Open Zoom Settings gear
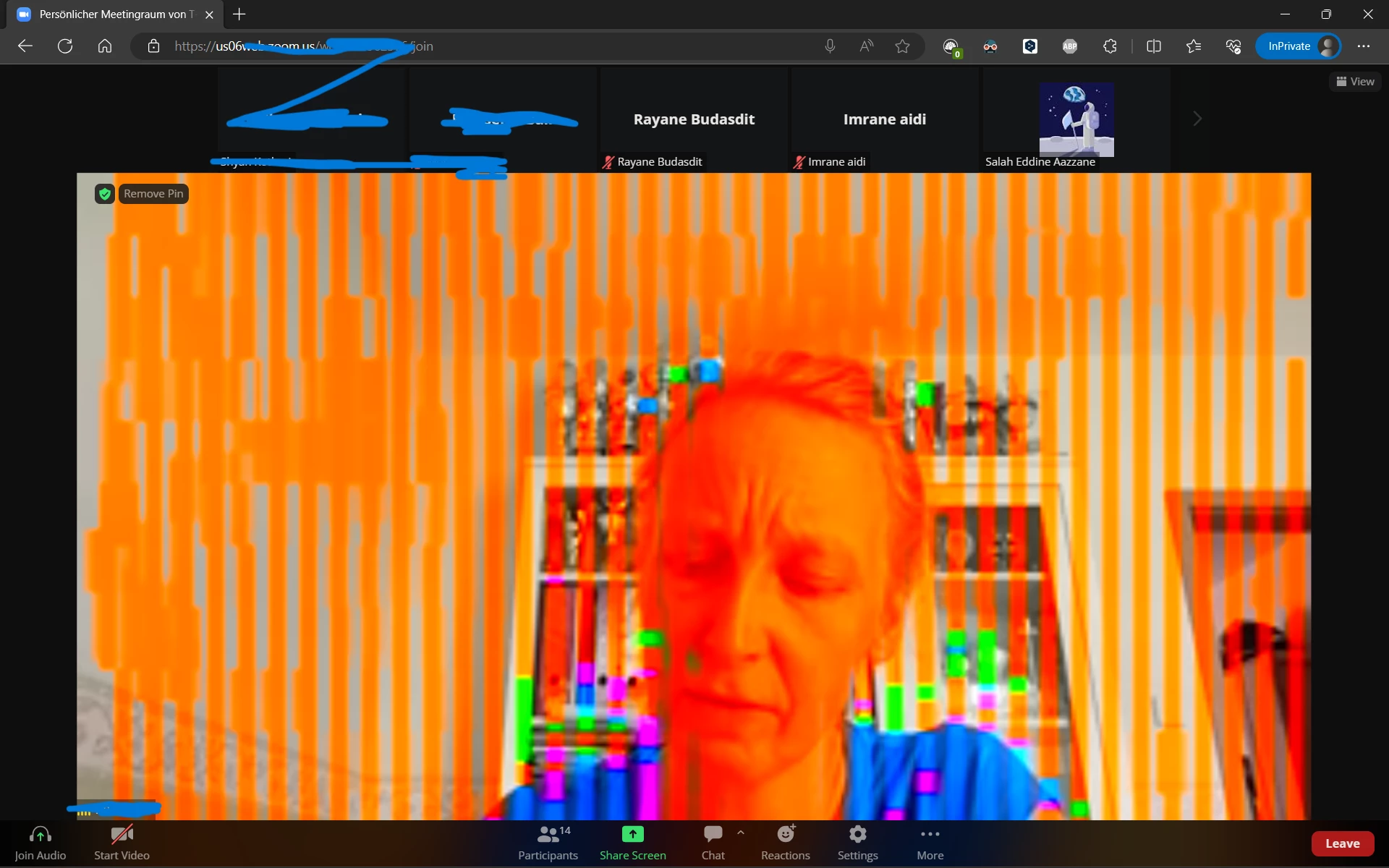Screen dimensions: 1389x868 [857, 843]
